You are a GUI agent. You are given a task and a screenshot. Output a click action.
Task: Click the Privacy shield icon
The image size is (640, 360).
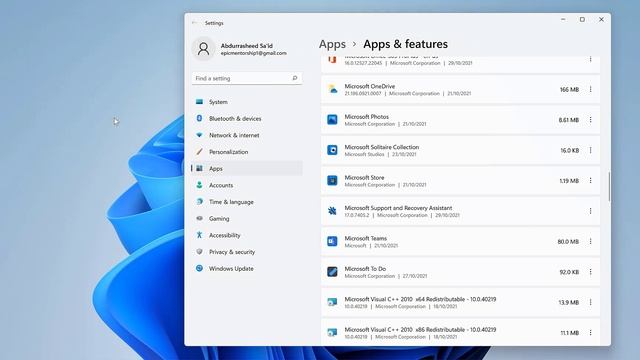coord(199,252)
